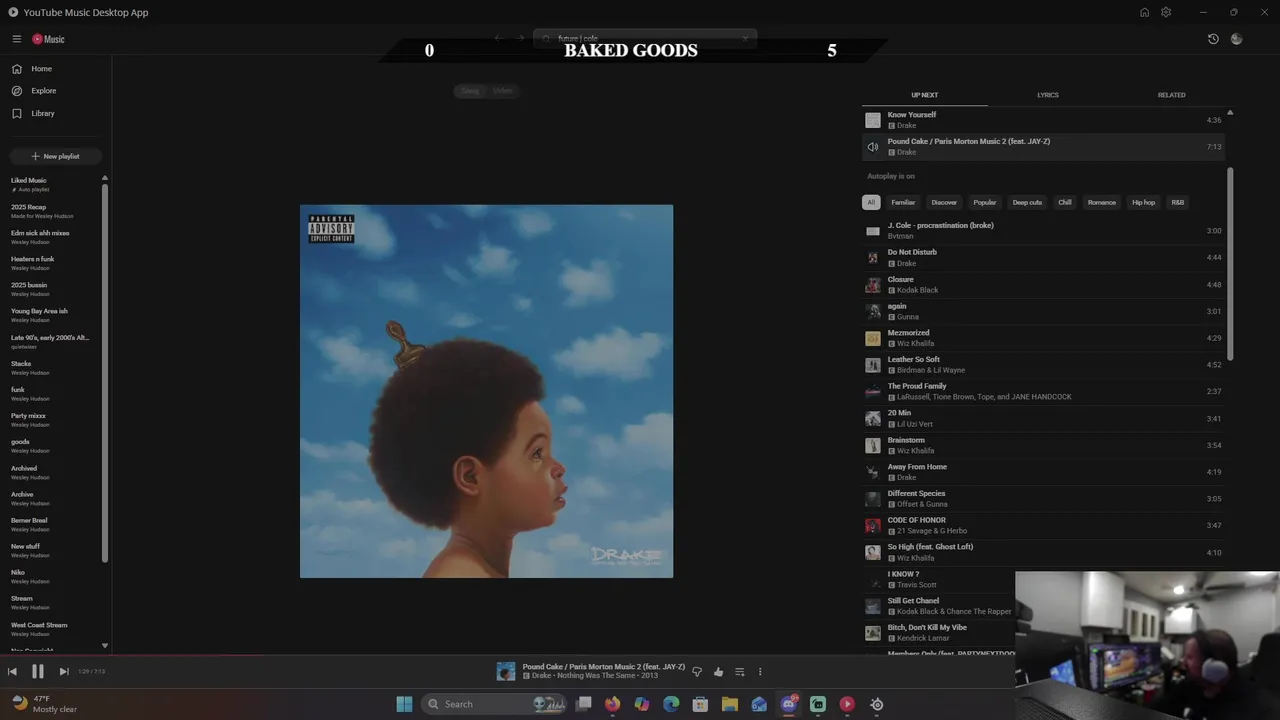Open the three-dot more actions menu in player bar
1280x720 pixels.
tap(760, 672)
